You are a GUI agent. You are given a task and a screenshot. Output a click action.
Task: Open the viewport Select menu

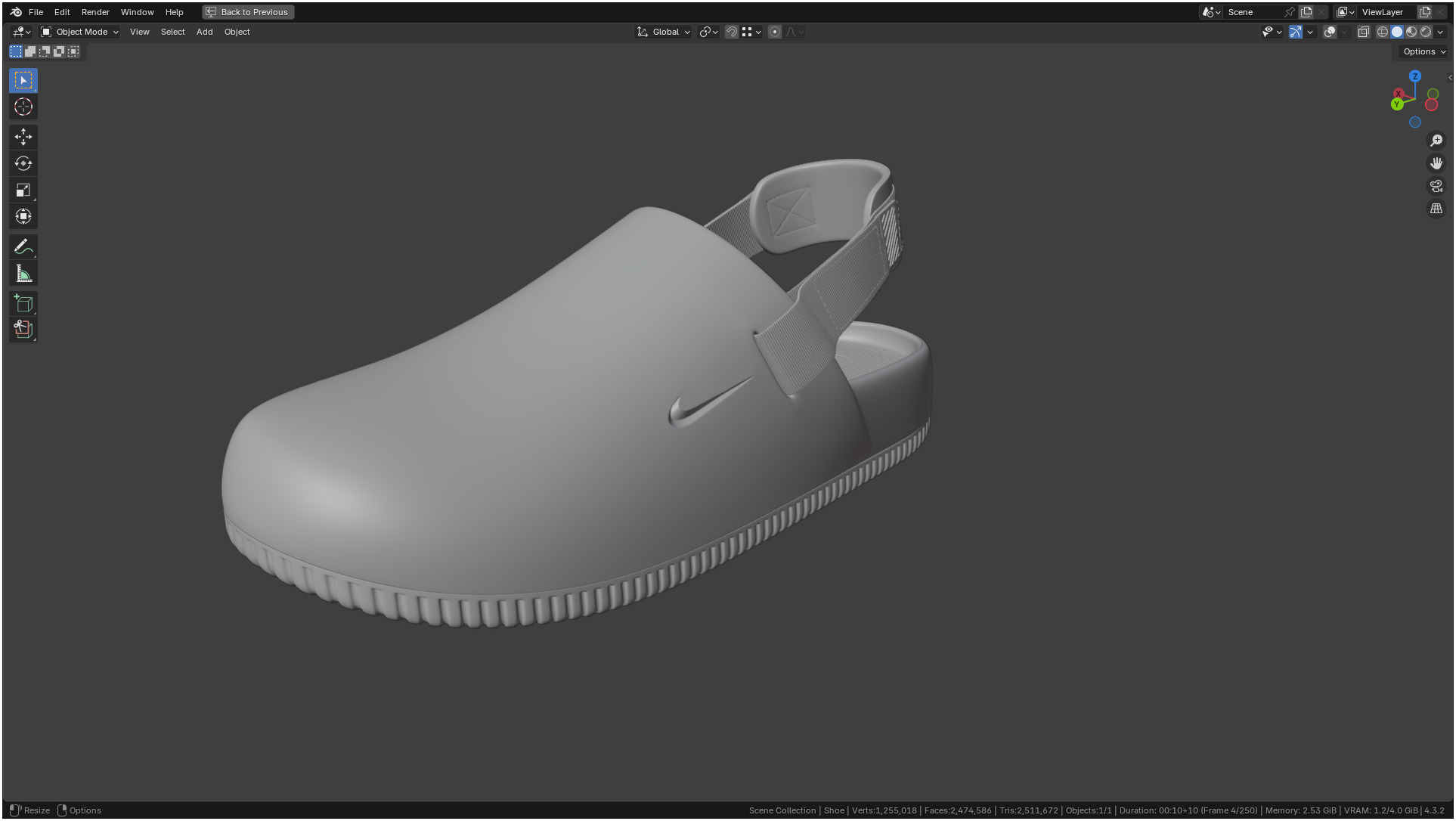pos(172,32)
